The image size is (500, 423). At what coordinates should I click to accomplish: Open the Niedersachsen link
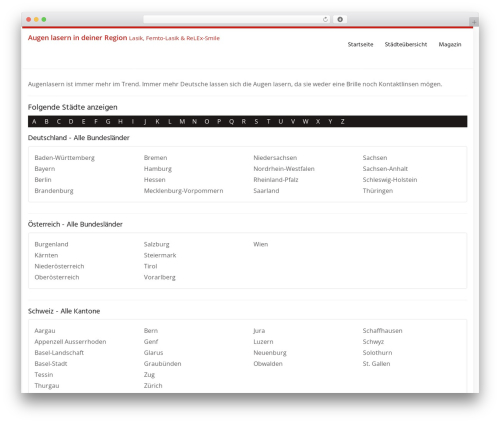coord(275,158)
